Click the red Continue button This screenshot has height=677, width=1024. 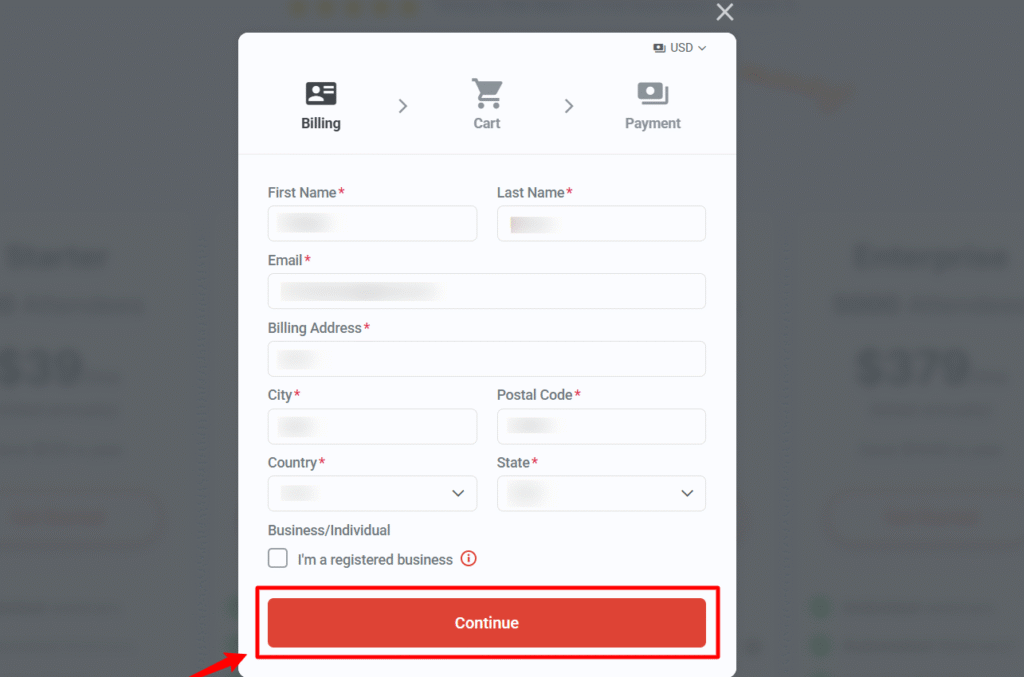coord(487,623)
